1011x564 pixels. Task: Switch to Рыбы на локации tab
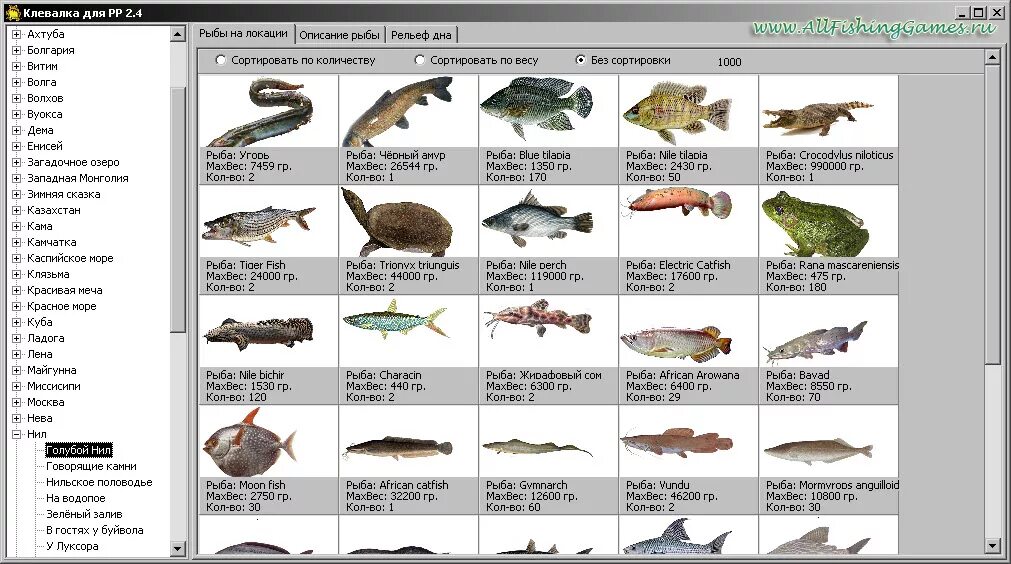click(x=243, y=34)
